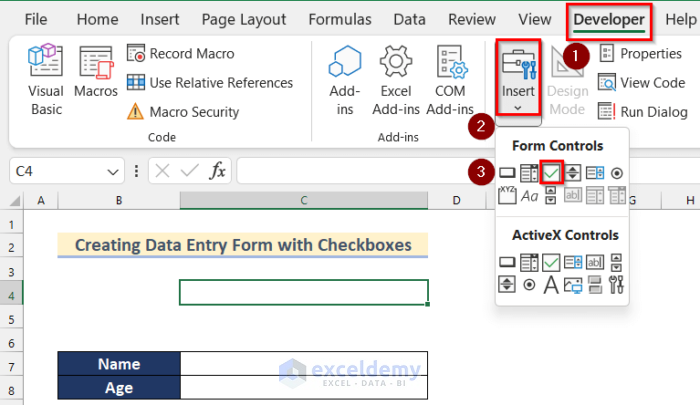
Task: Pick the Form Controls Combo Box
Action: [x=529, y=173]
